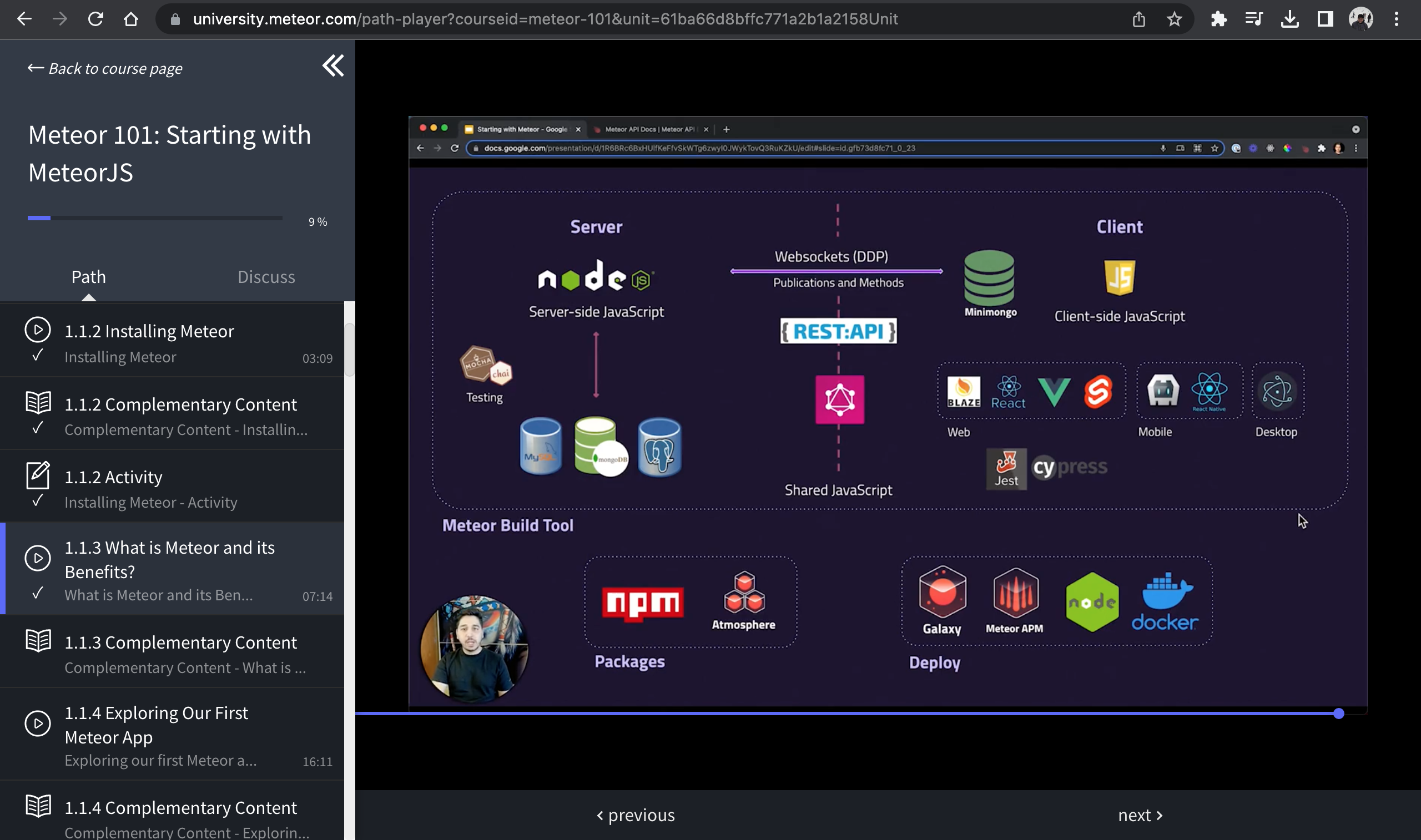Click the play icon for What is Meteor and its Benefits
The image size is (1421, 840).
37,558
